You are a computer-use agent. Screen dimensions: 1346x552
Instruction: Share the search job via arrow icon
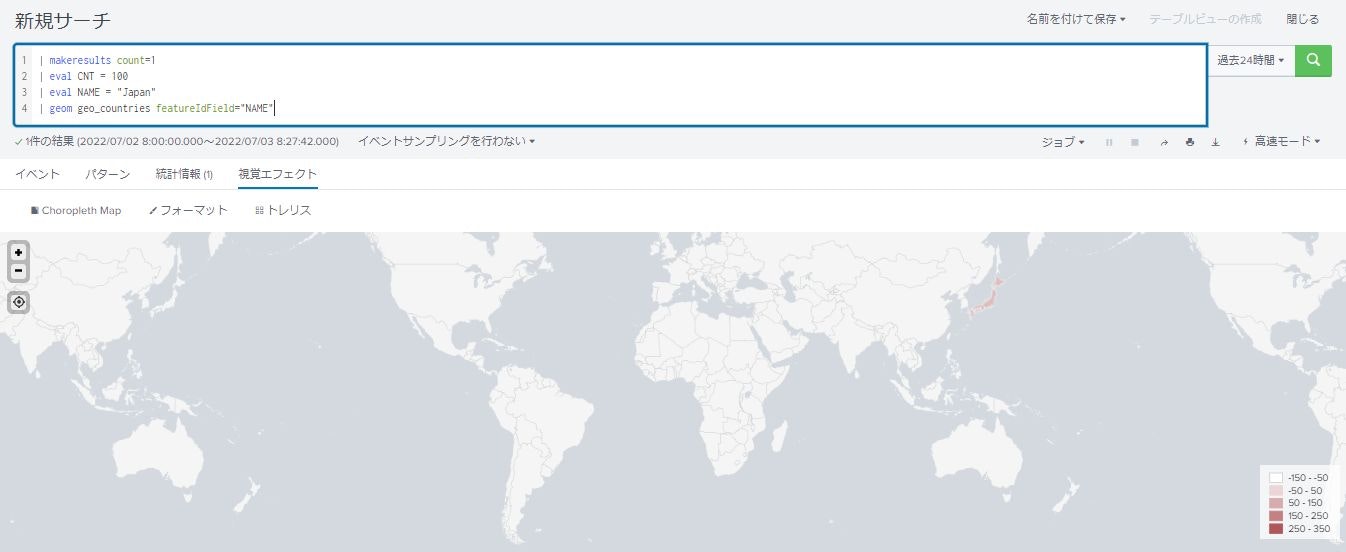(x=1164, y=142)
